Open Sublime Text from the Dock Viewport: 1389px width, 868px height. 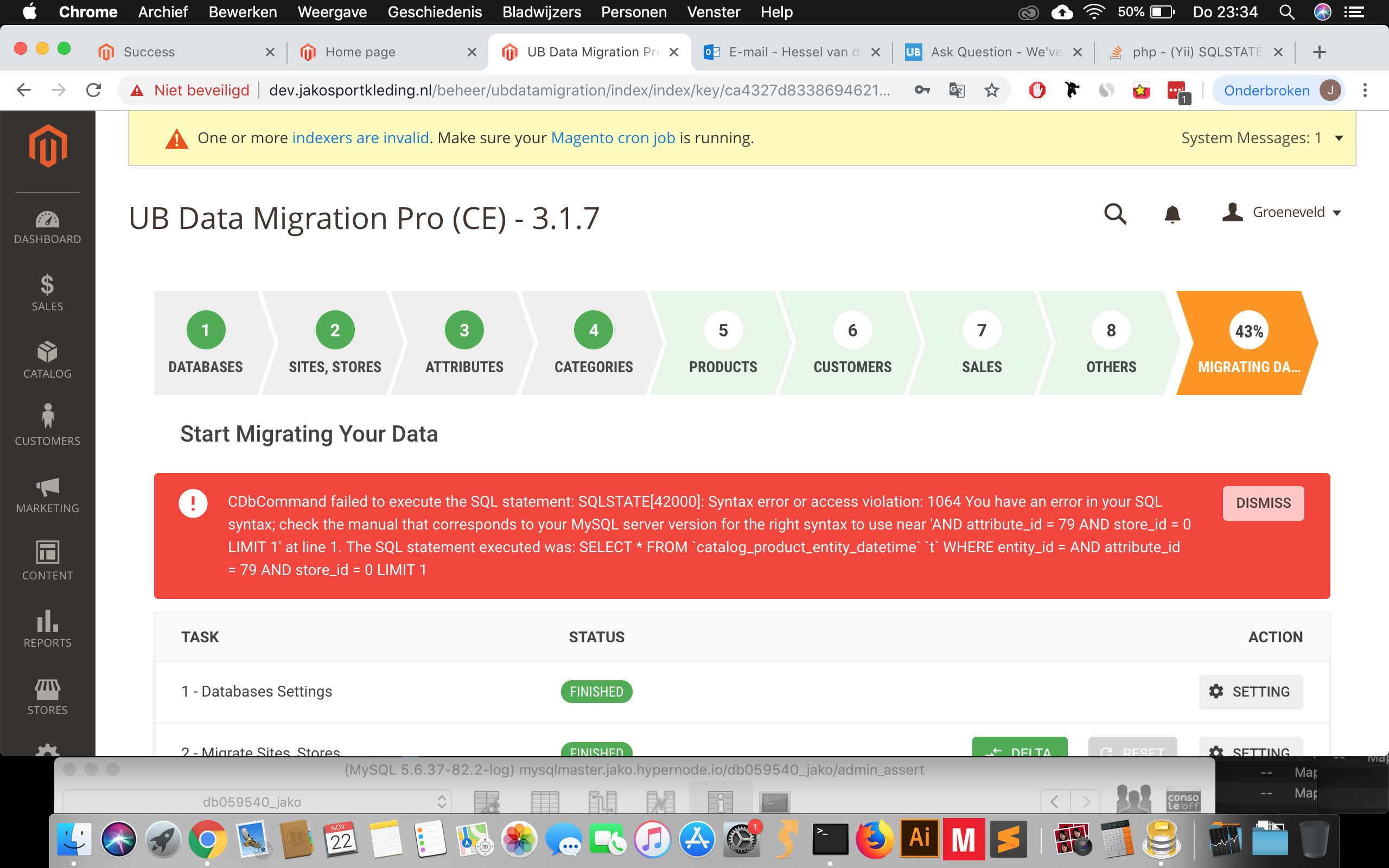1008,839
